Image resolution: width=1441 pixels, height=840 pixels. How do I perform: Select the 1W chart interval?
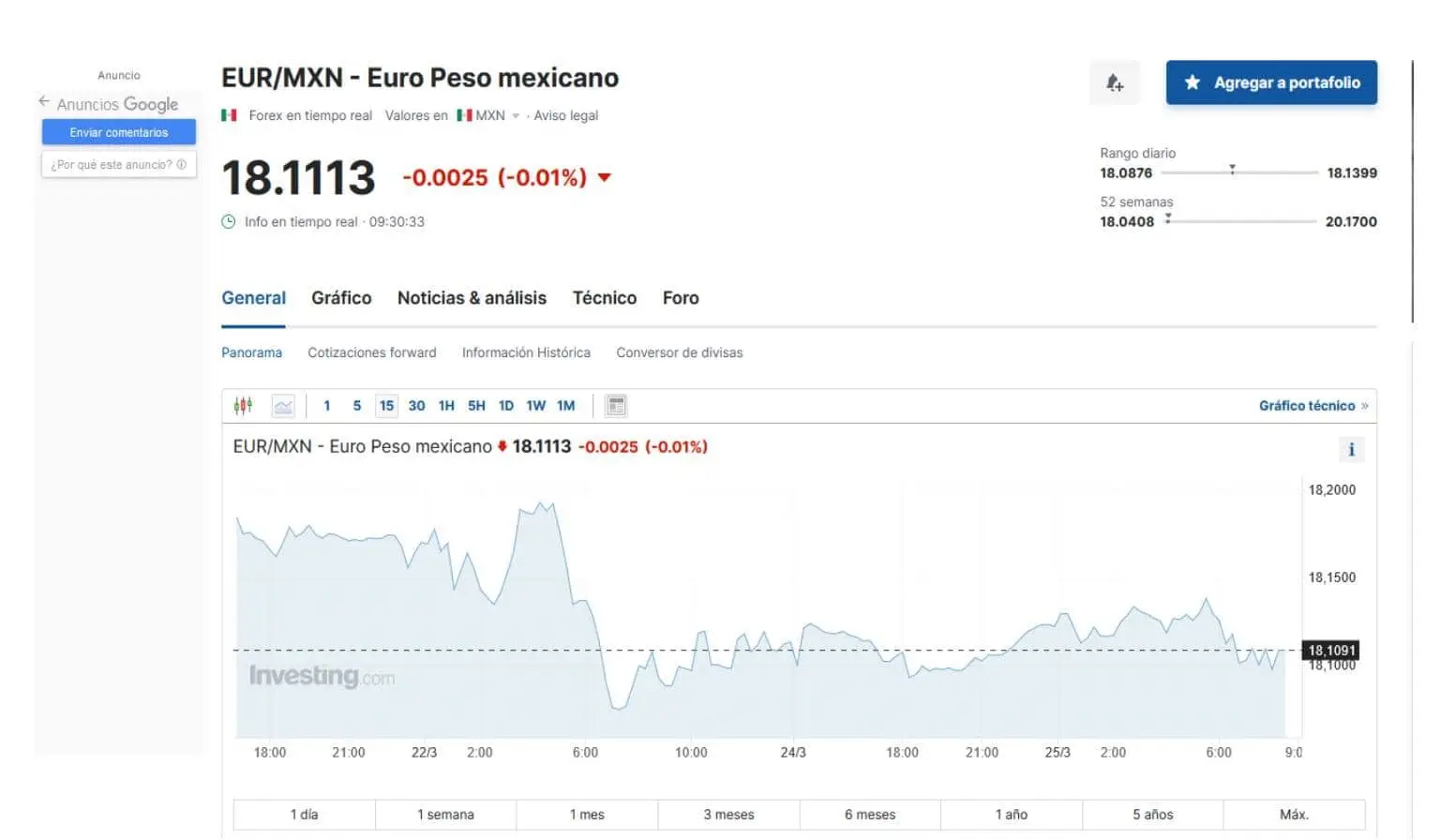(x=536, y=406)
